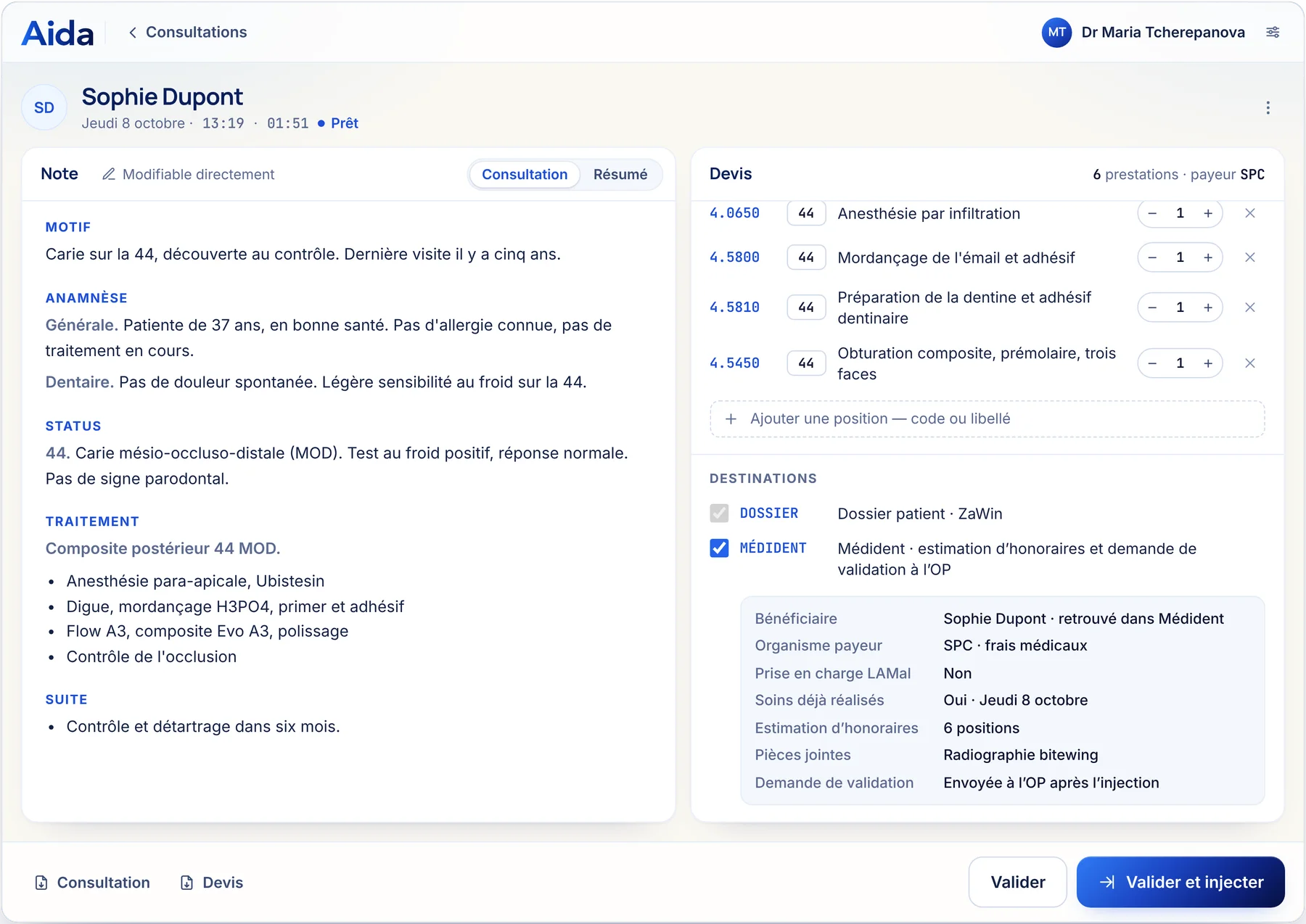1306x924 pixels.
Task: Decrease quantity for Obturation composite
Action: 1152,363
